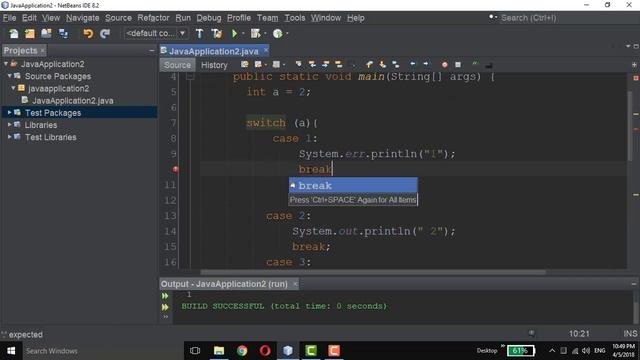640x360 pixels.
Task: Select the JavaApplication2.java editor tab
Action: [x=213, y=51]
